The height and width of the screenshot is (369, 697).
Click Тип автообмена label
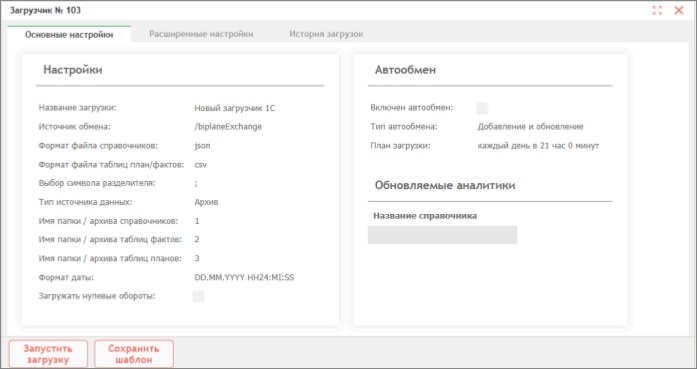coord(404,127)
